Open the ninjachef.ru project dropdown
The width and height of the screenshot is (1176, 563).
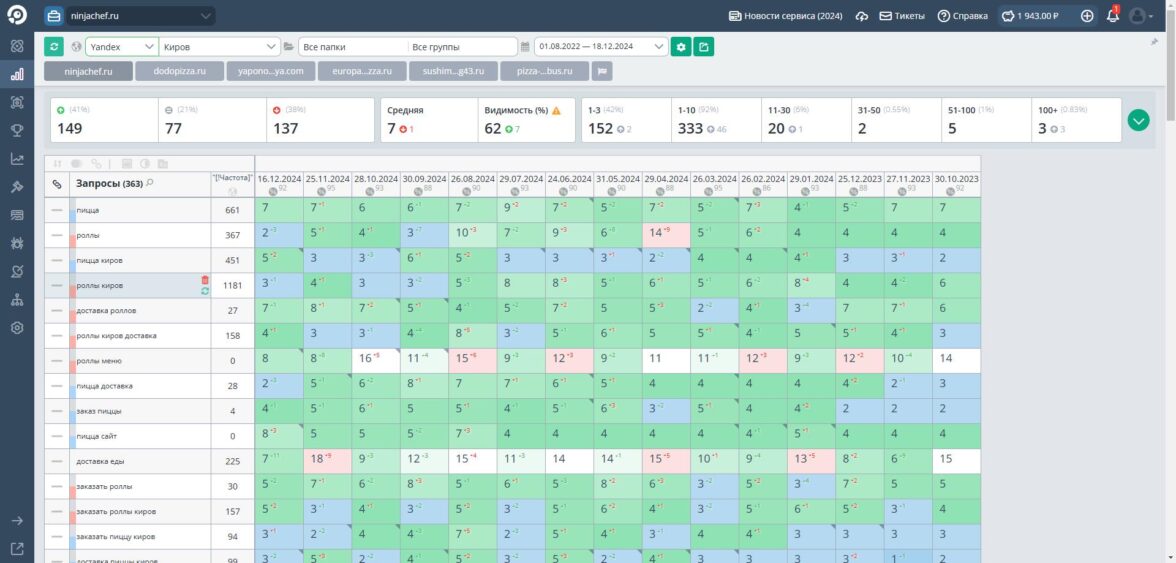click(140, 16)
